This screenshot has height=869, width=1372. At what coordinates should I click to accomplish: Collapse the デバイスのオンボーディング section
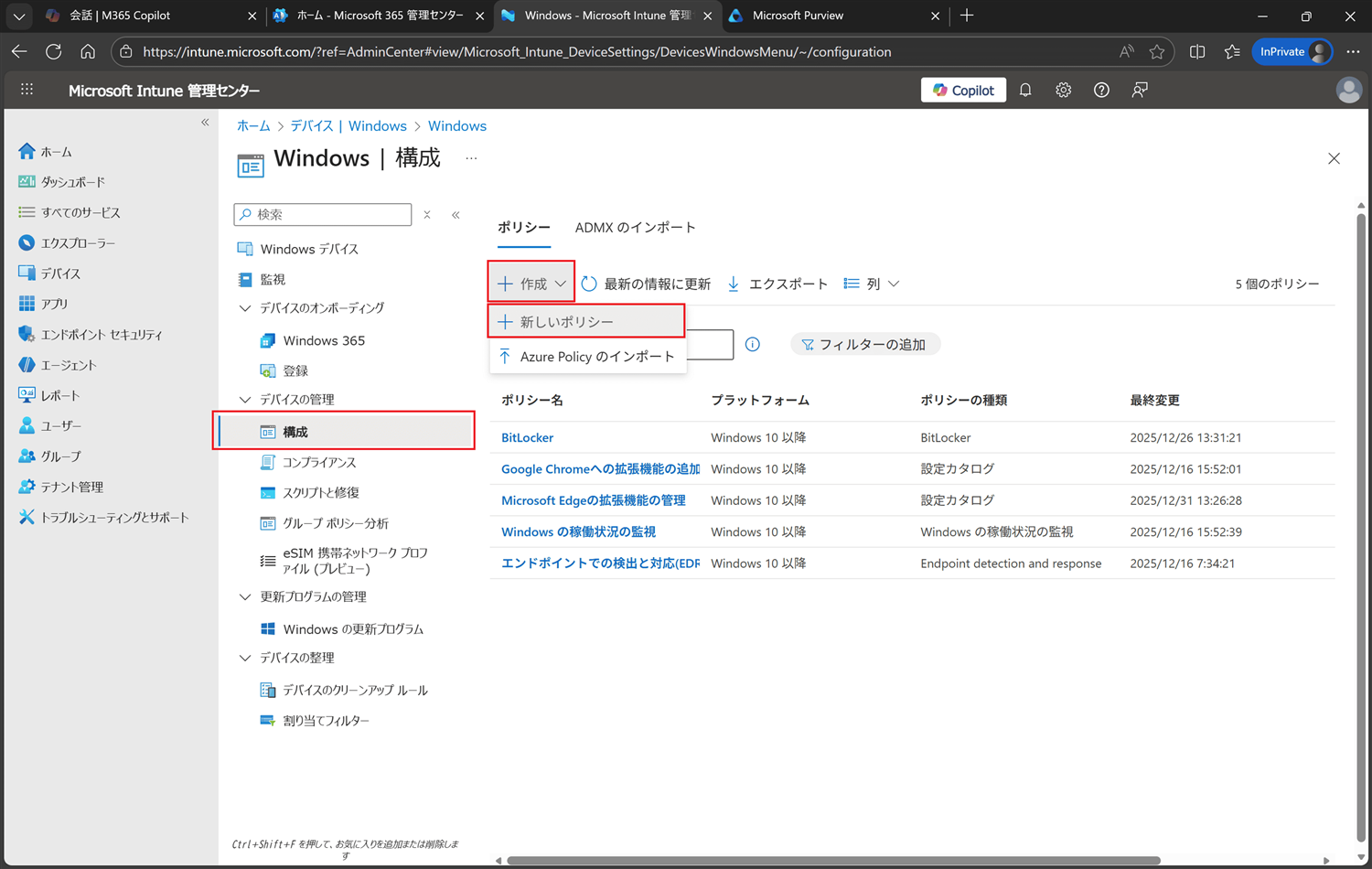click(x=245, y=308)
